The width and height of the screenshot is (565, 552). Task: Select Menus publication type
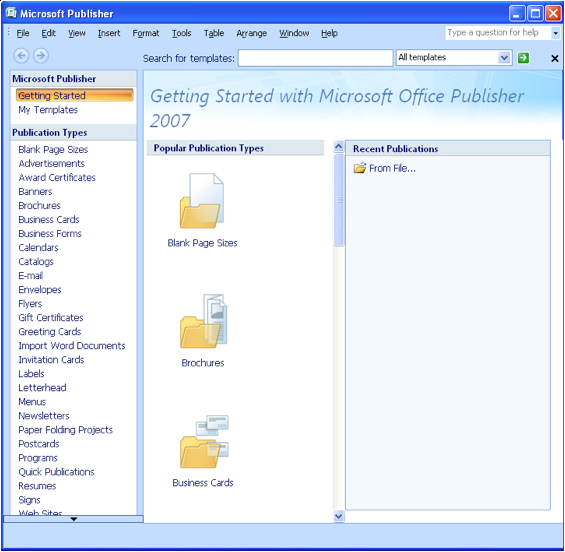32,402
